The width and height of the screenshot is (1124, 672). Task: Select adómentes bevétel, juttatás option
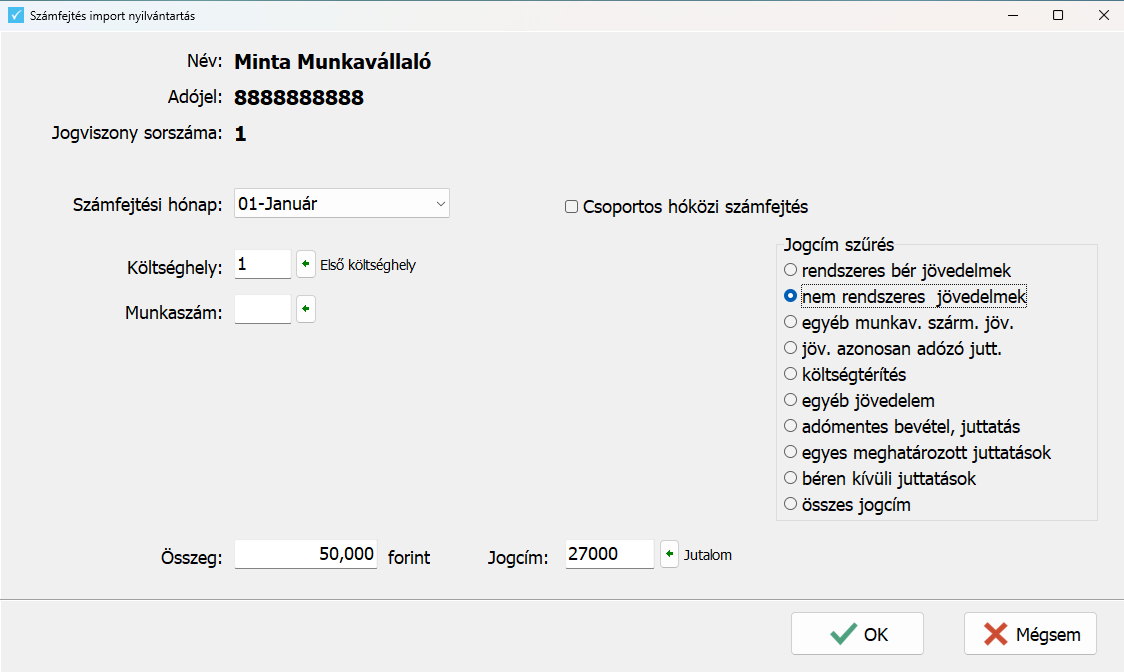click(791, 426)
